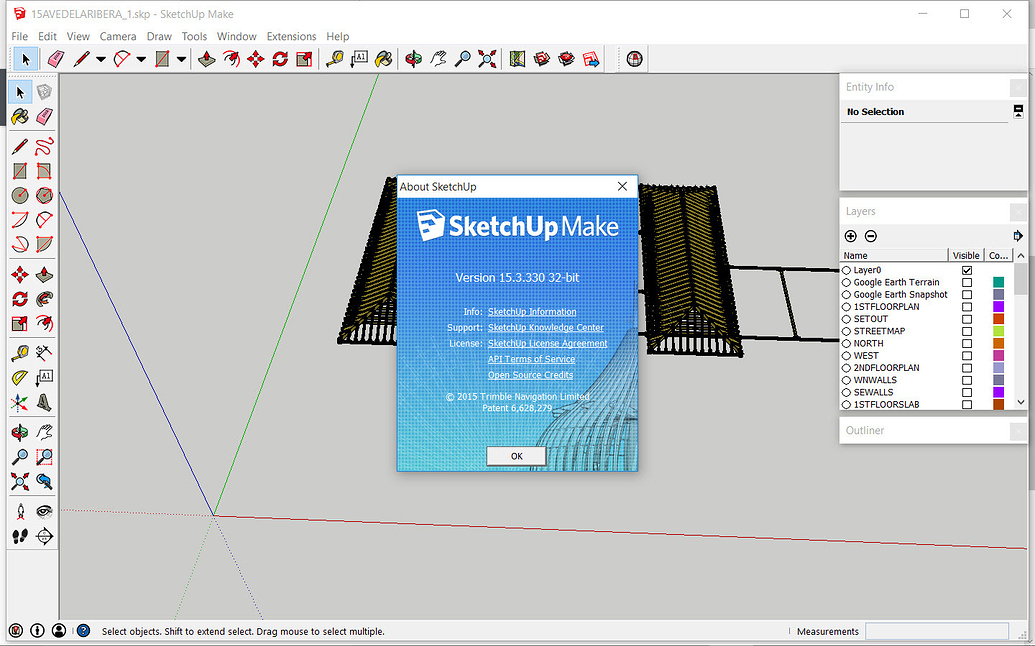Check the Visible box for the NORTH layer
This screenshot has height=646, width=1035.
pos(966,343)
